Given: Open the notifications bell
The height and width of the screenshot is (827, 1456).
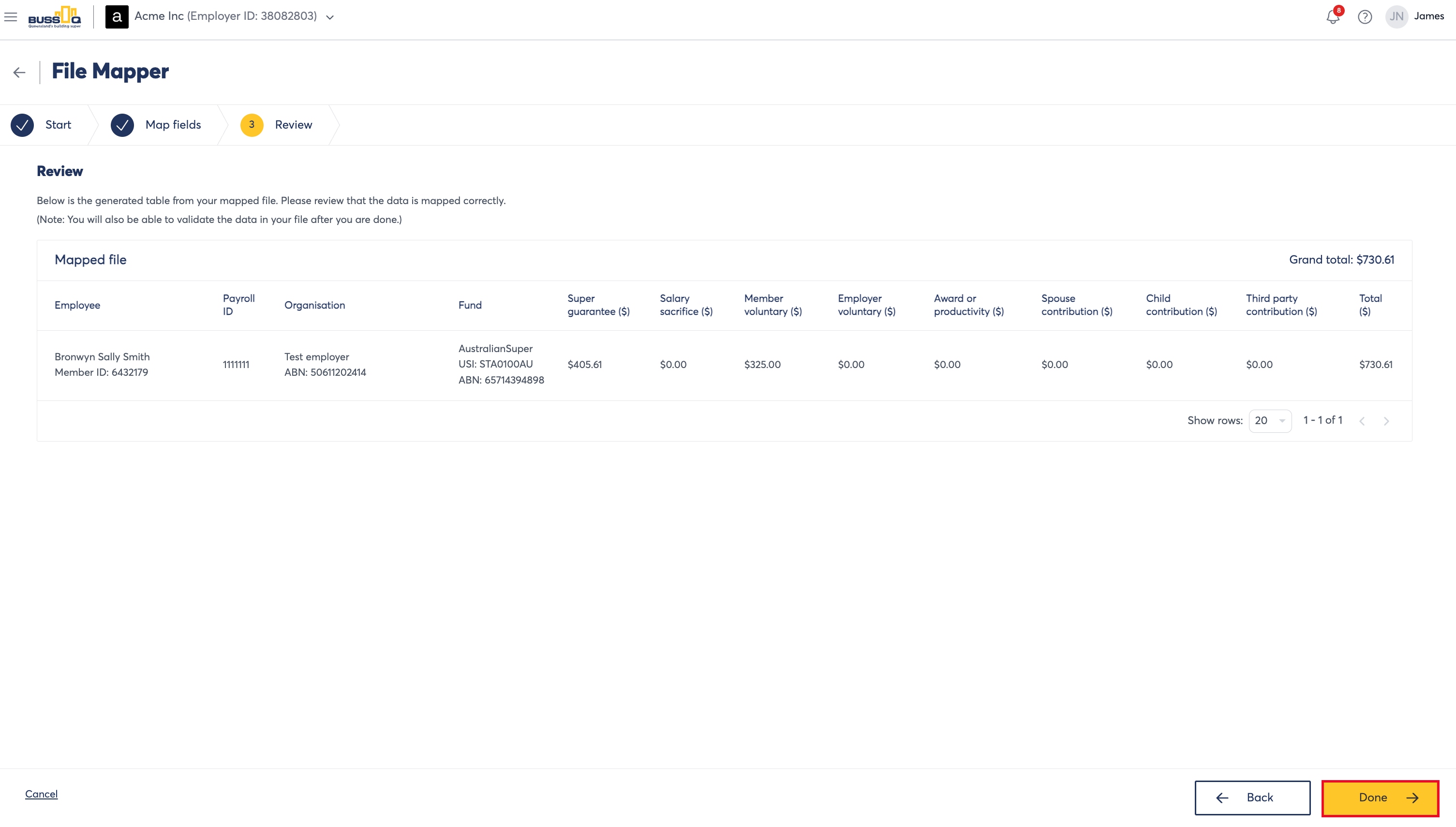Looking at the screenshot, I should coord(1333,16).
